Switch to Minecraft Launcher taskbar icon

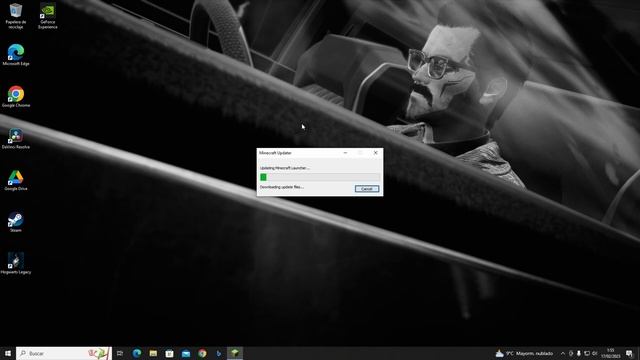[x=235, y=353]
